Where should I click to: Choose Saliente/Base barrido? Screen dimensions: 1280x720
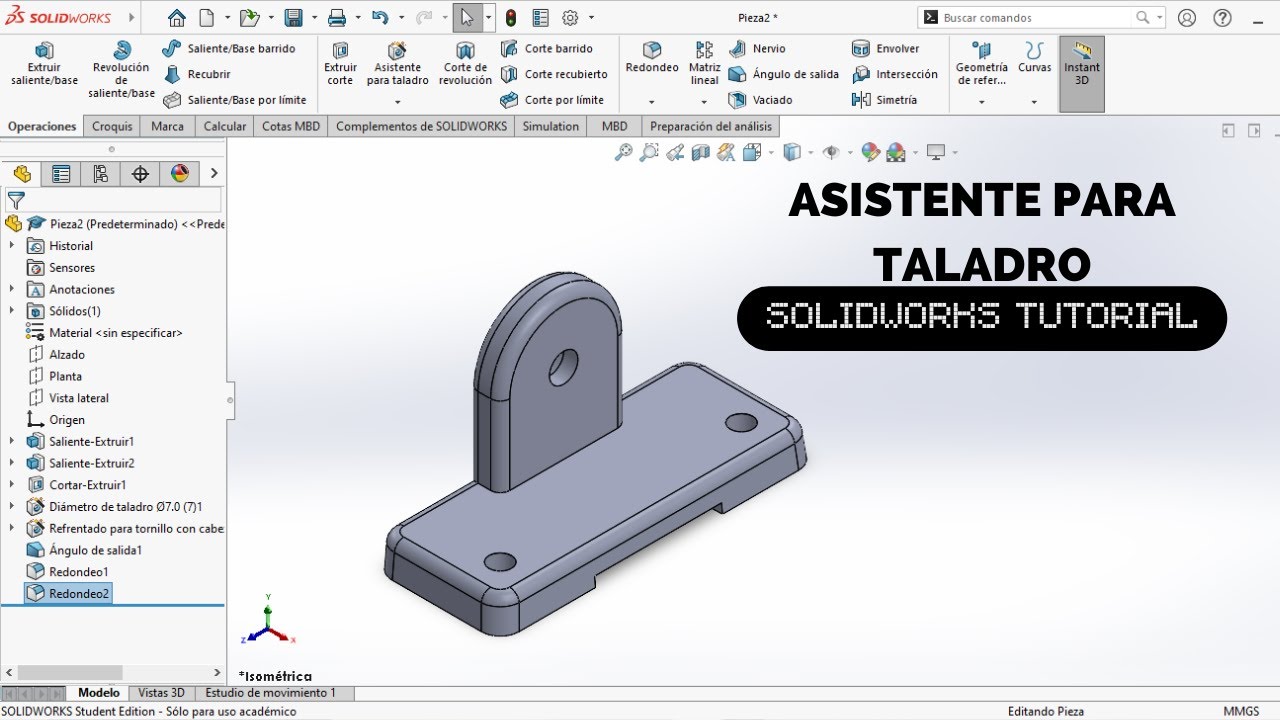pos(228,48)
